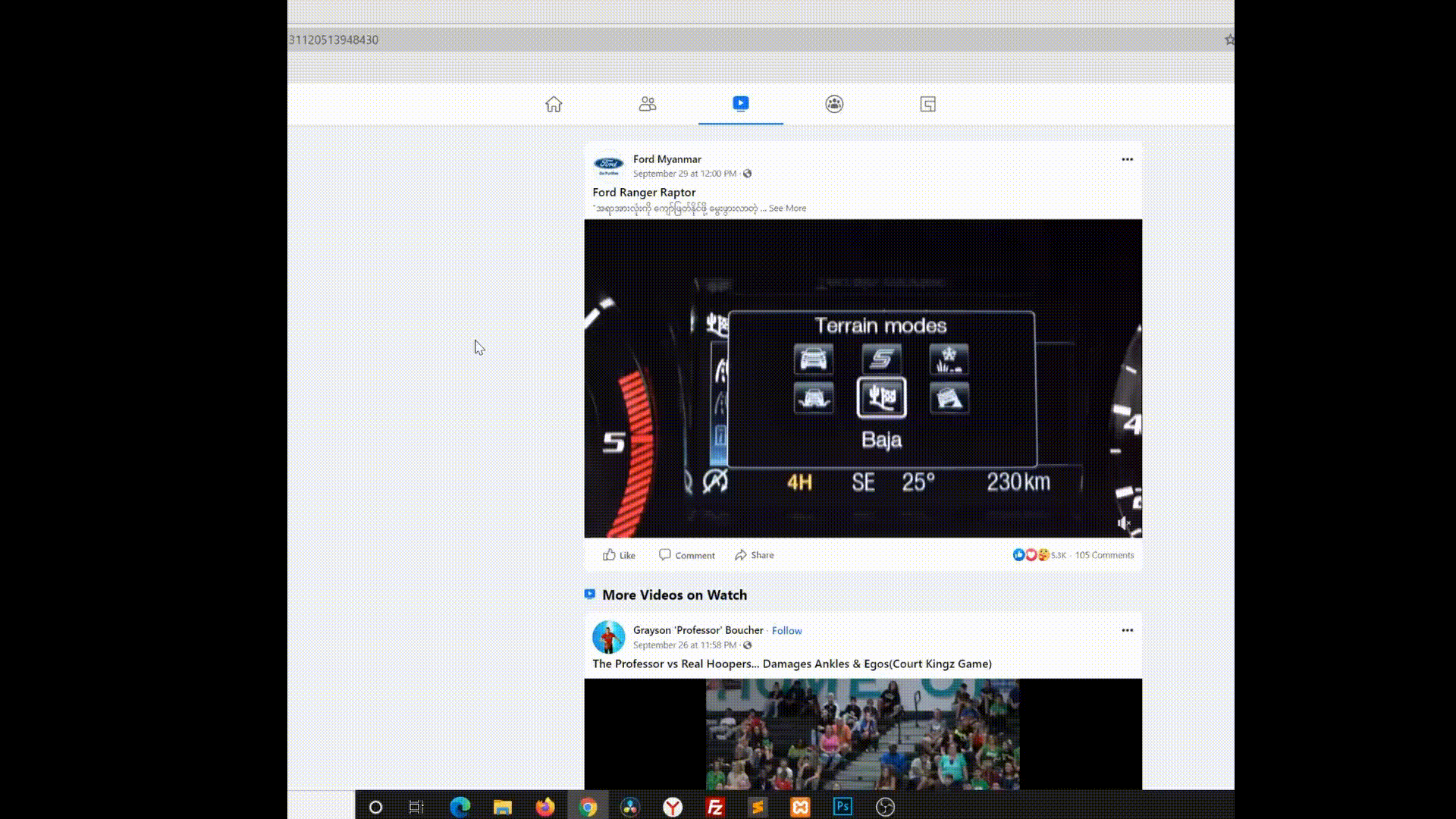The image size is (1456, 819).
Task: Open the Ford Myanmar page name link
Action: tap(667, 159)
